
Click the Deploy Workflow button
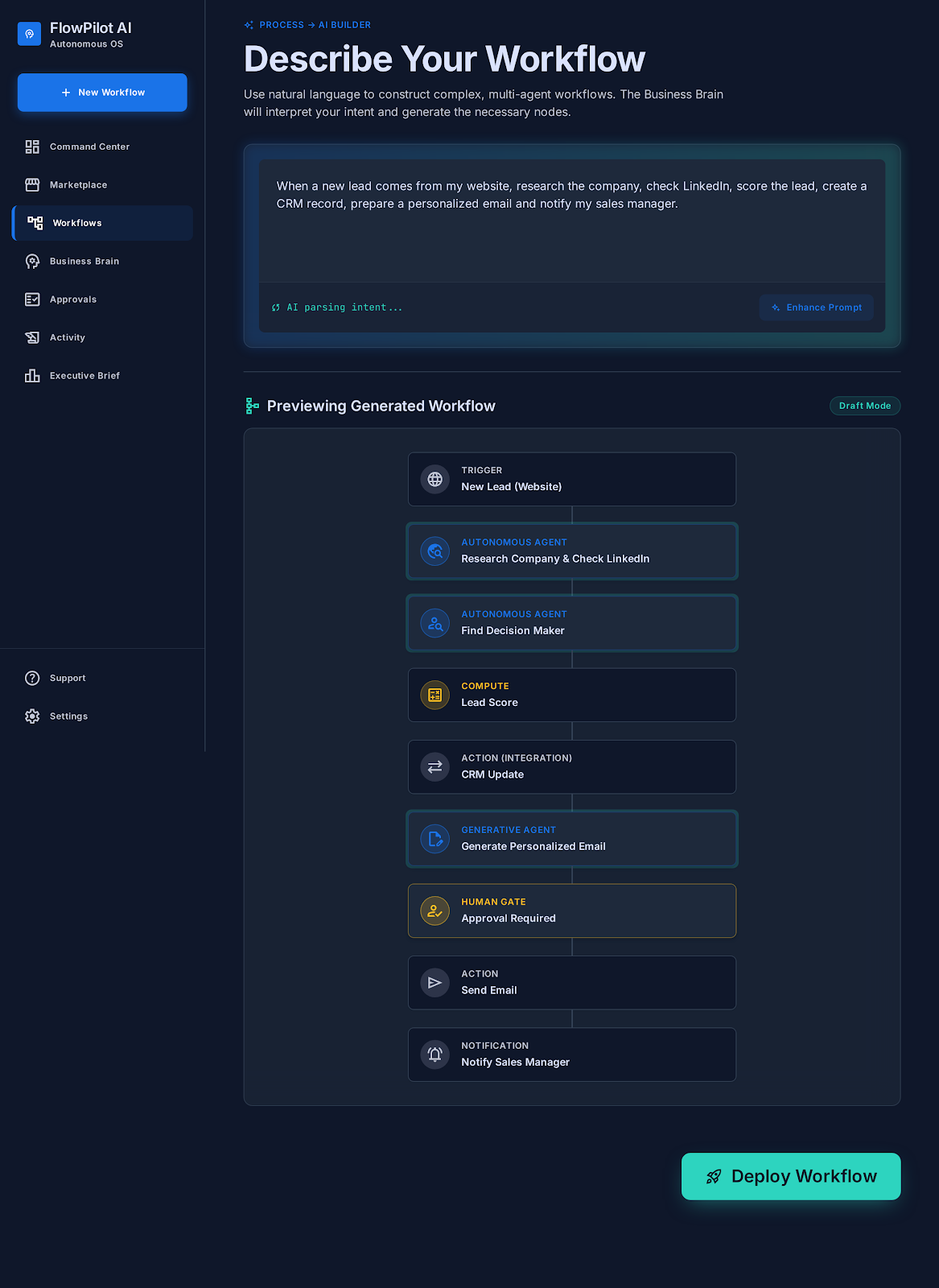click(x=791, y=1177)
